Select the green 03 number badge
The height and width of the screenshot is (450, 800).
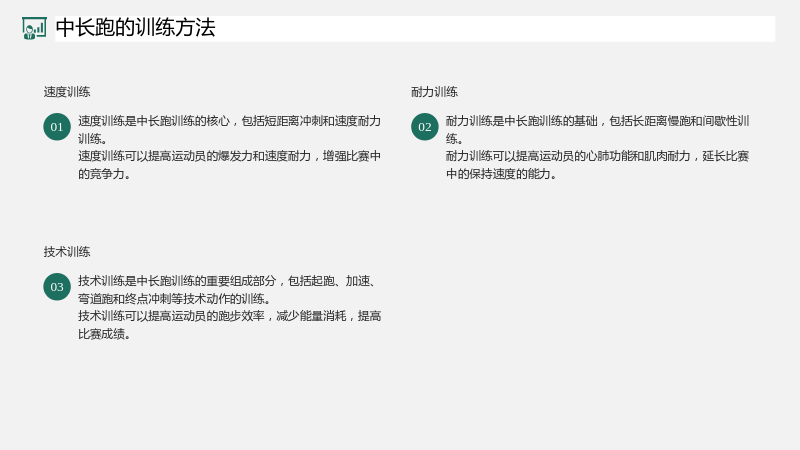57,287
